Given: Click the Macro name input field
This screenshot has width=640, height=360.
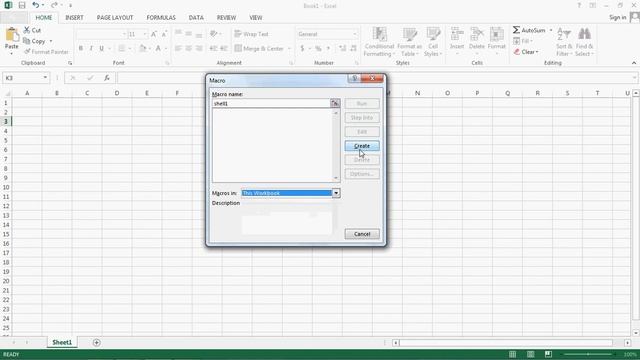Looking at the screenshot, I should [x=271, y=103].
